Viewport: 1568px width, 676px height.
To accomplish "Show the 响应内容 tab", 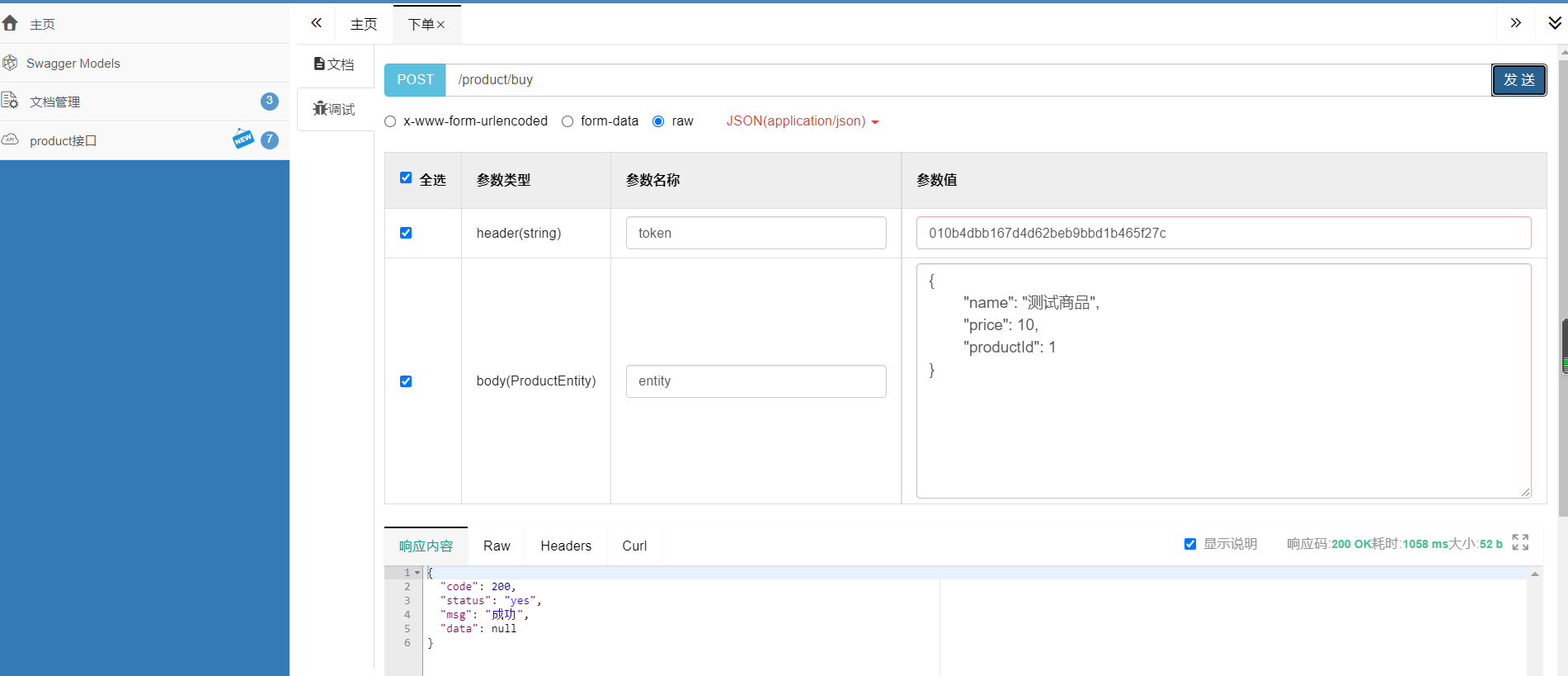I will click(x=426, y=546).
